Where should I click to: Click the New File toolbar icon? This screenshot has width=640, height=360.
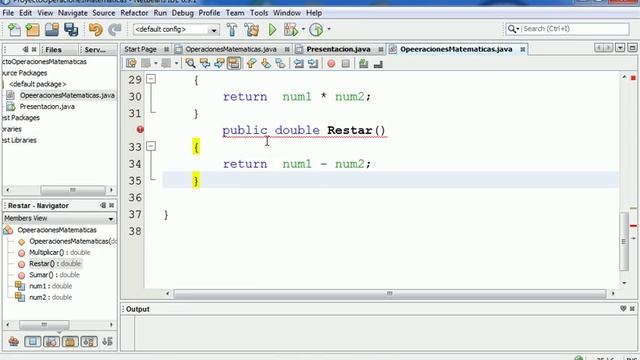pos(14,30)
